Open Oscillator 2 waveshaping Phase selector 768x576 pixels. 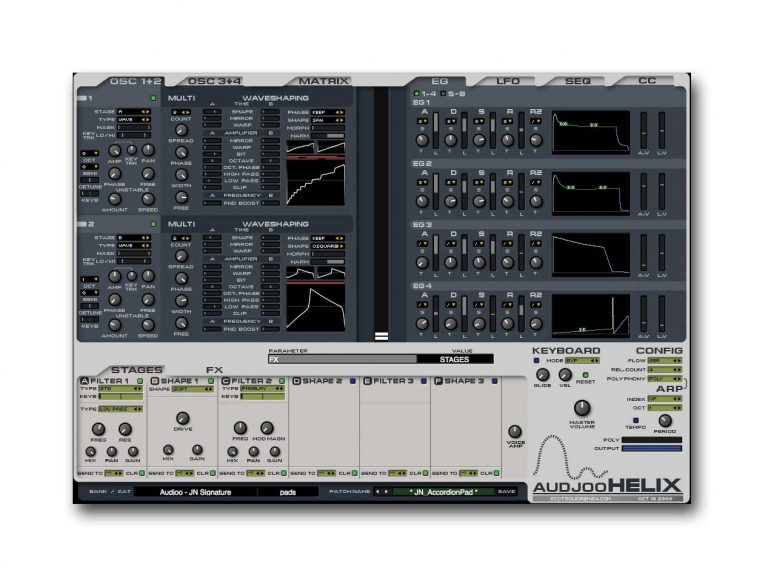click(x=328, y=239)
